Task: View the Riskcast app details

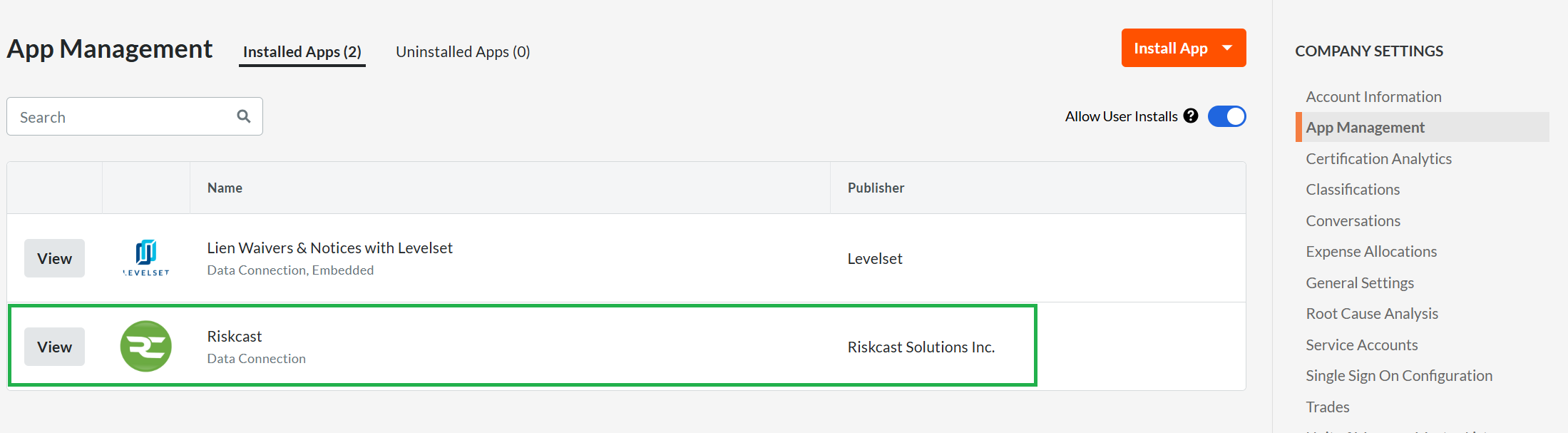Action: click(54, 347)
